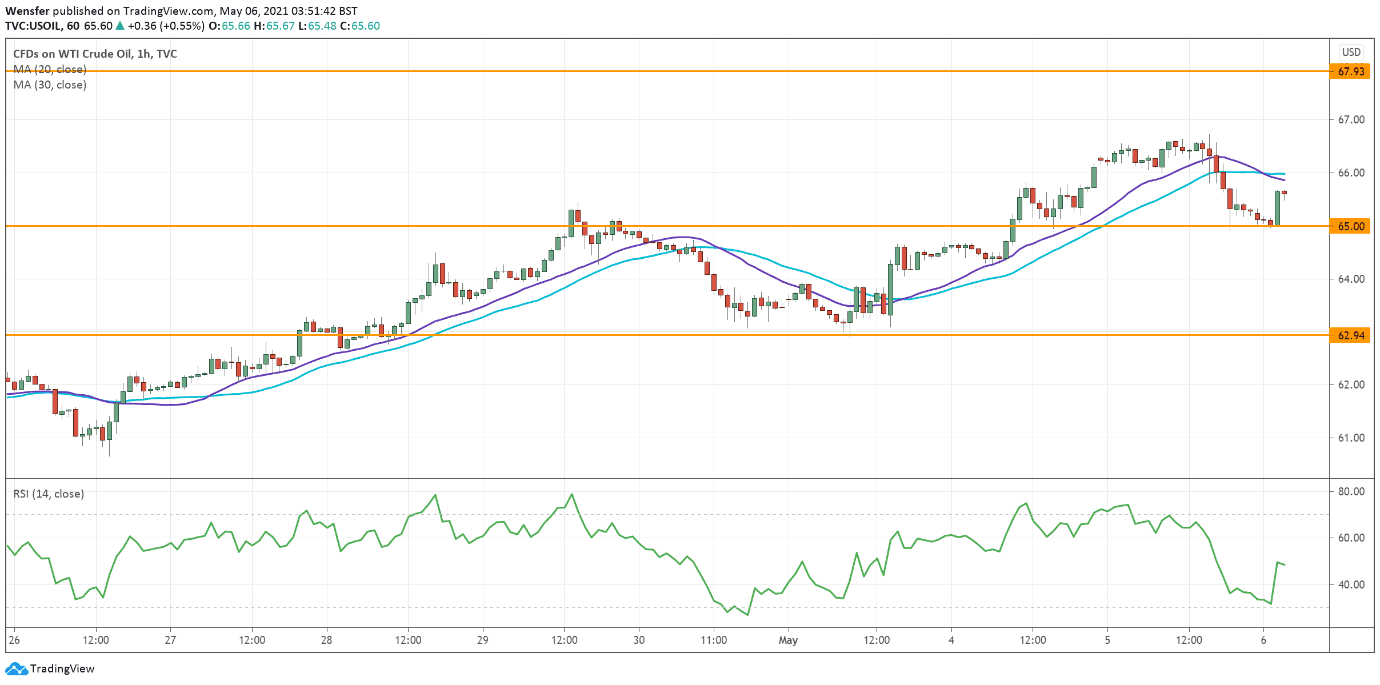Click the 40.00 level on RSI scale
The image size is (1380, 685).
(x=1351, y=585)
